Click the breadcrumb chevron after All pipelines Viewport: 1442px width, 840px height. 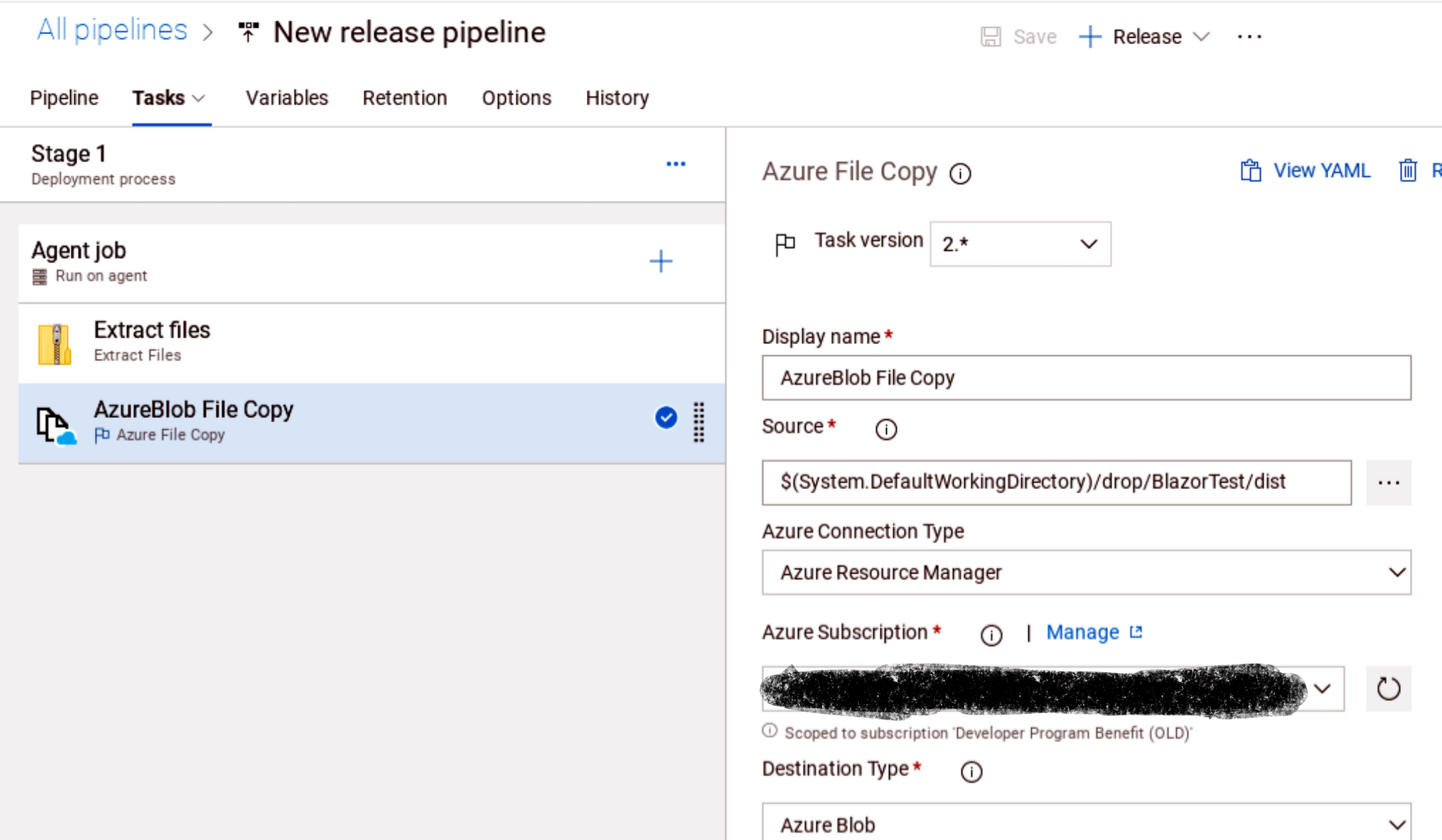point(208,32)
